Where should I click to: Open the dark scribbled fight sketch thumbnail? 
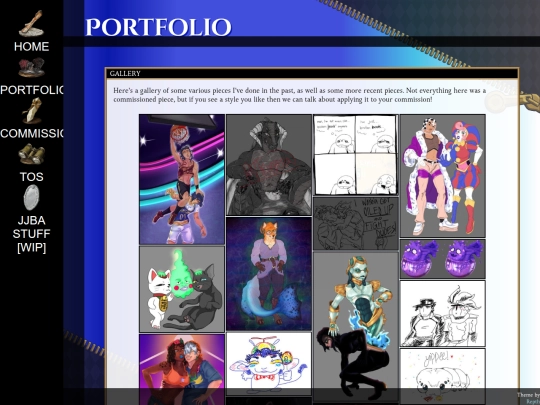(356, 224)
